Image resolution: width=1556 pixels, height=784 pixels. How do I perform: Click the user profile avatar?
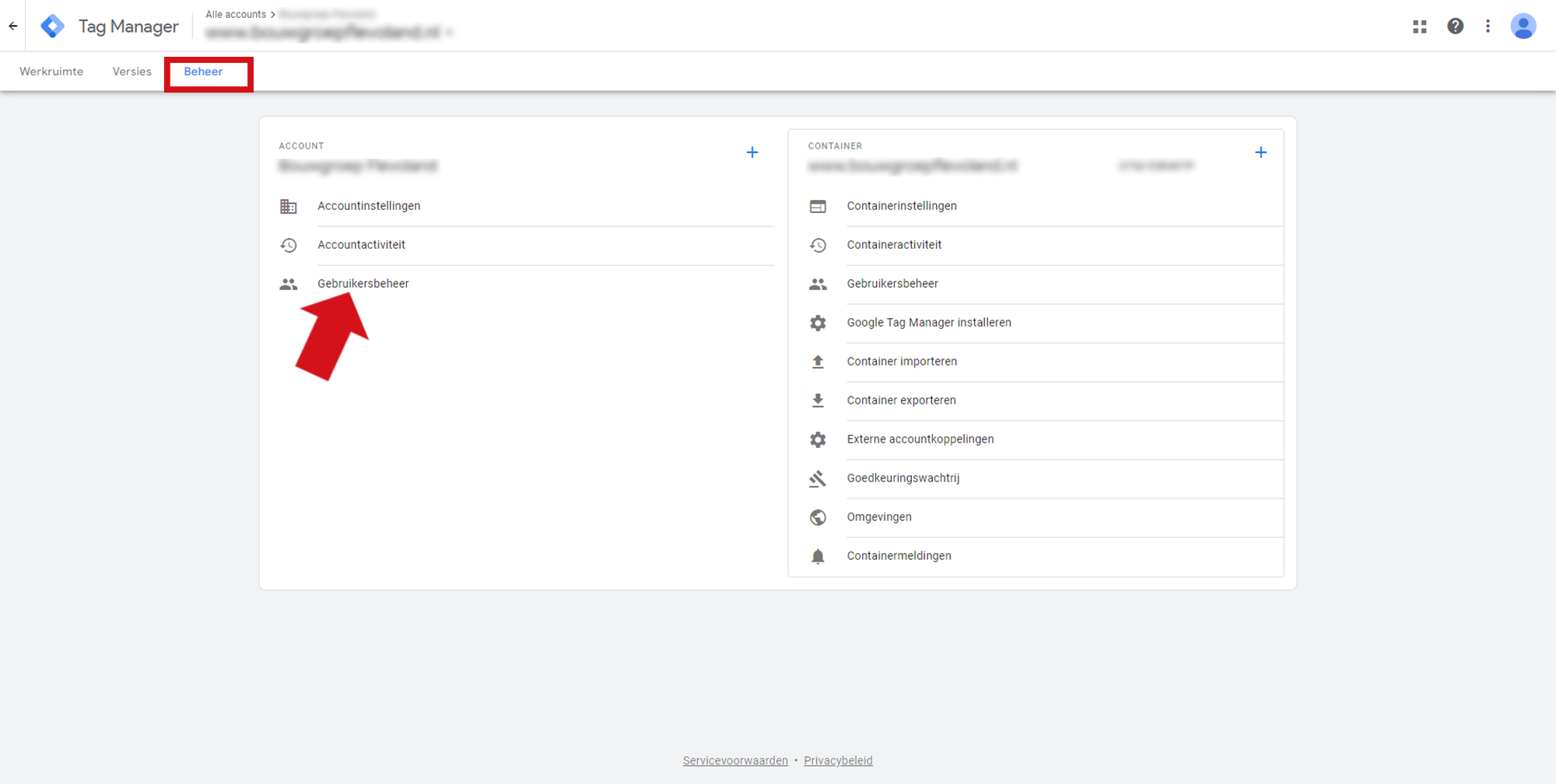(x=1523, y=26)
